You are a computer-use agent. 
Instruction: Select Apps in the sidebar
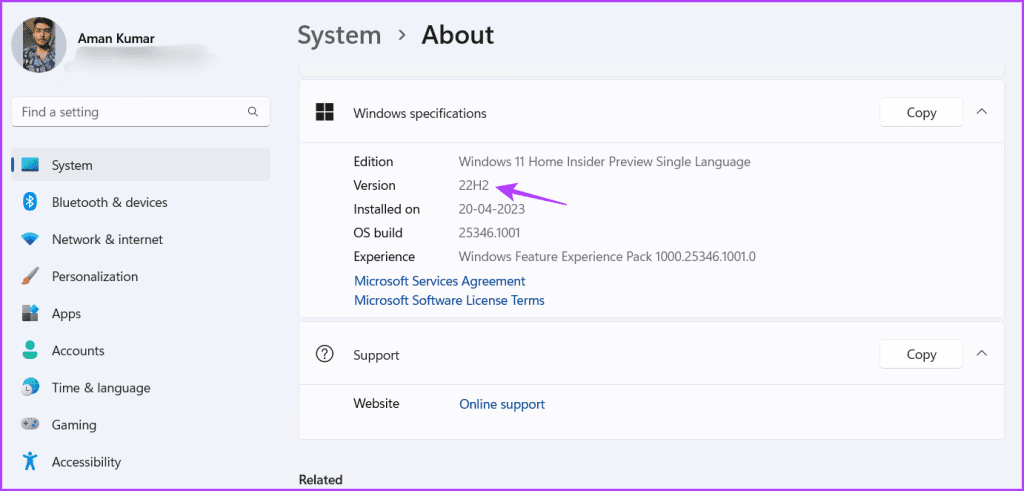(141, 313)
